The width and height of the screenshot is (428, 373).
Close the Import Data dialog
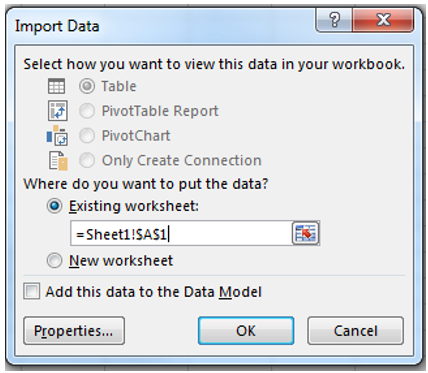pos(383,20)
